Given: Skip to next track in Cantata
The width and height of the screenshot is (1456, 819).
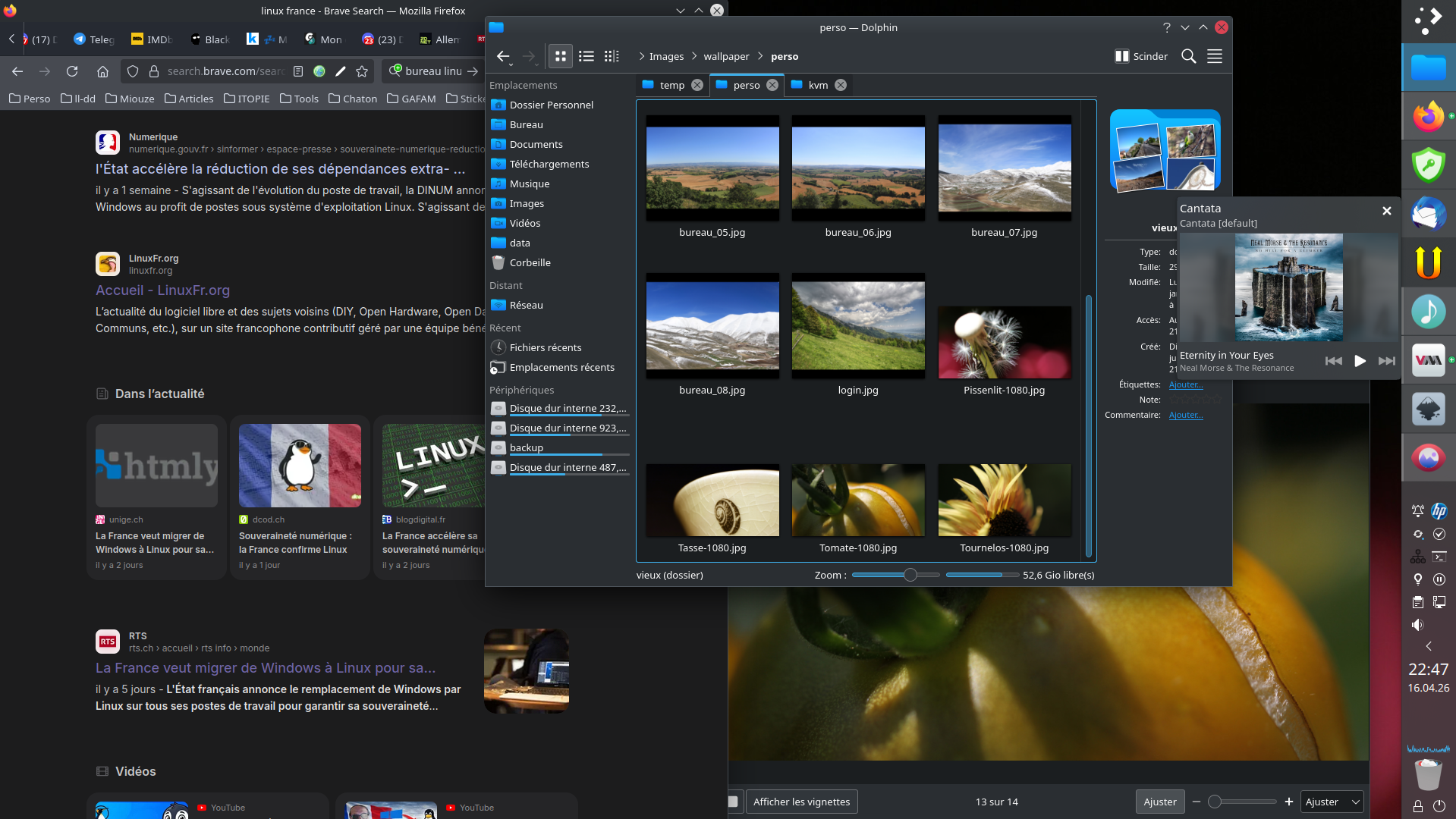Looking at the screenshot, I should [1386, 361].
